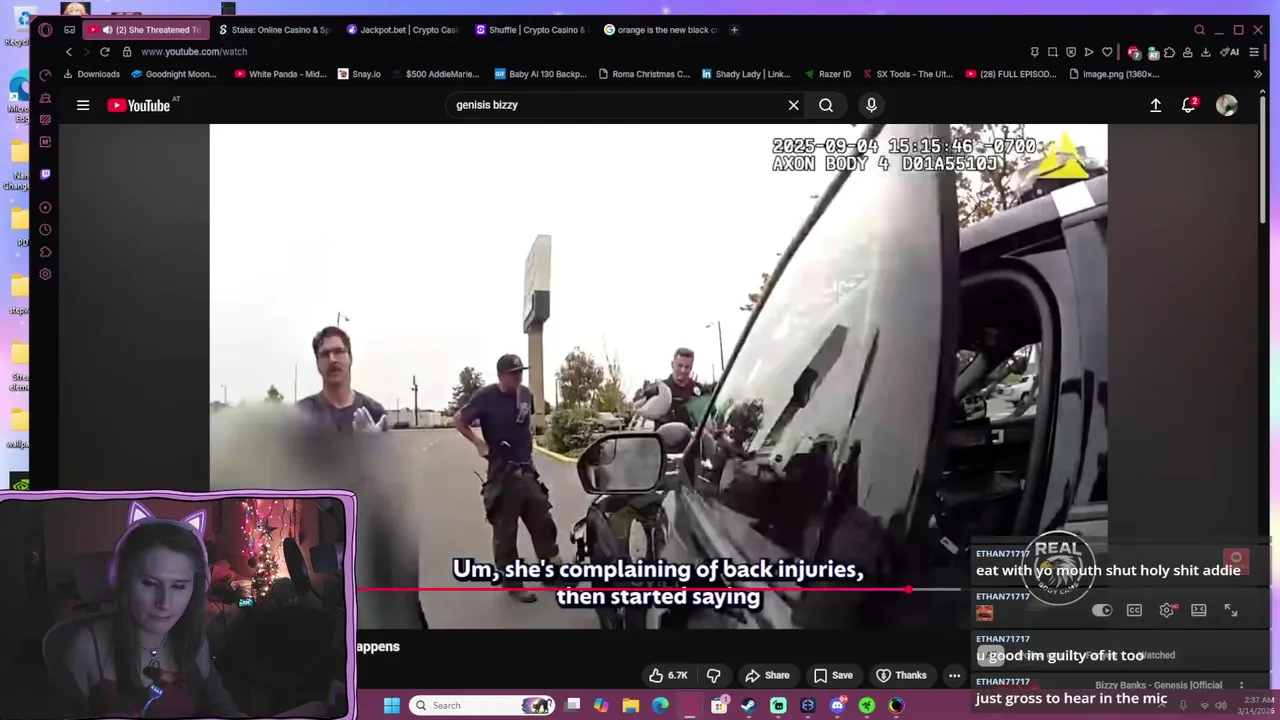This screenshot has width=1280, height=720.
Task: Add page to favorites with heart icon
Action: coord(1107,52)
